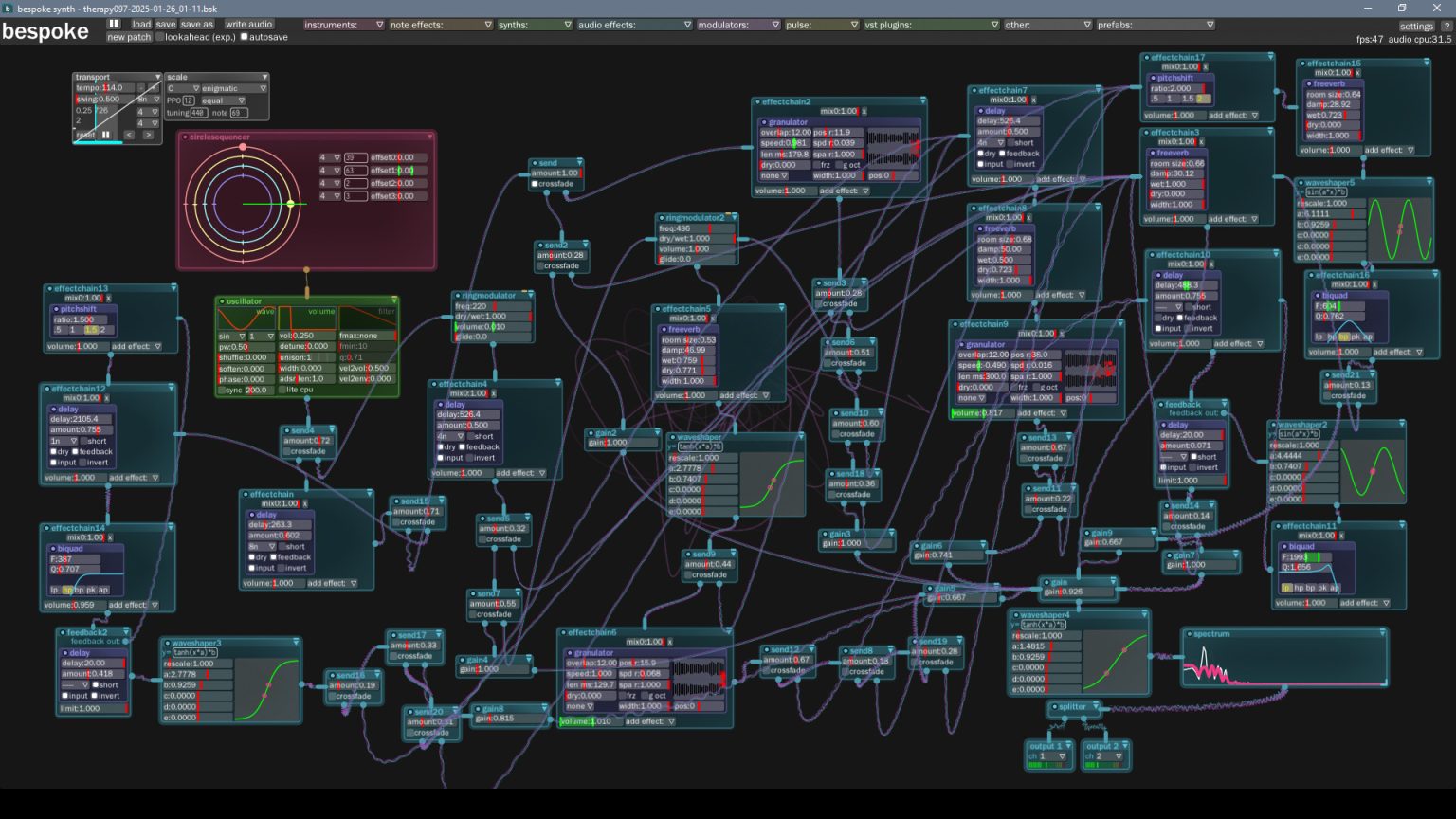Nudge transport backward with the < button
Viewport: 1456px width, 819px height.
click(130, 135)
